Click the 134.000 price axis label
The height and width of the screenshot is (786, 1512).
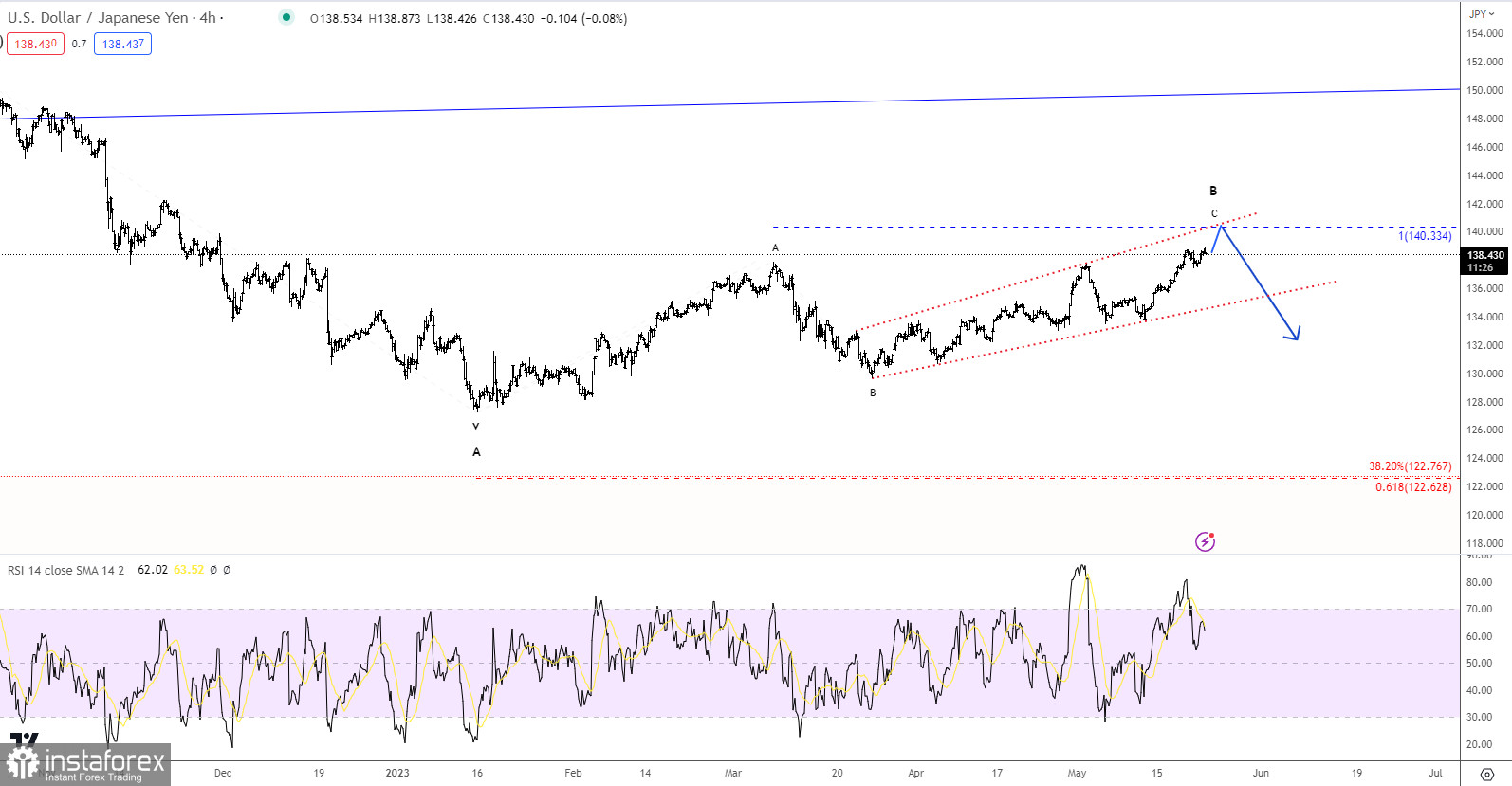point(1484,317)
